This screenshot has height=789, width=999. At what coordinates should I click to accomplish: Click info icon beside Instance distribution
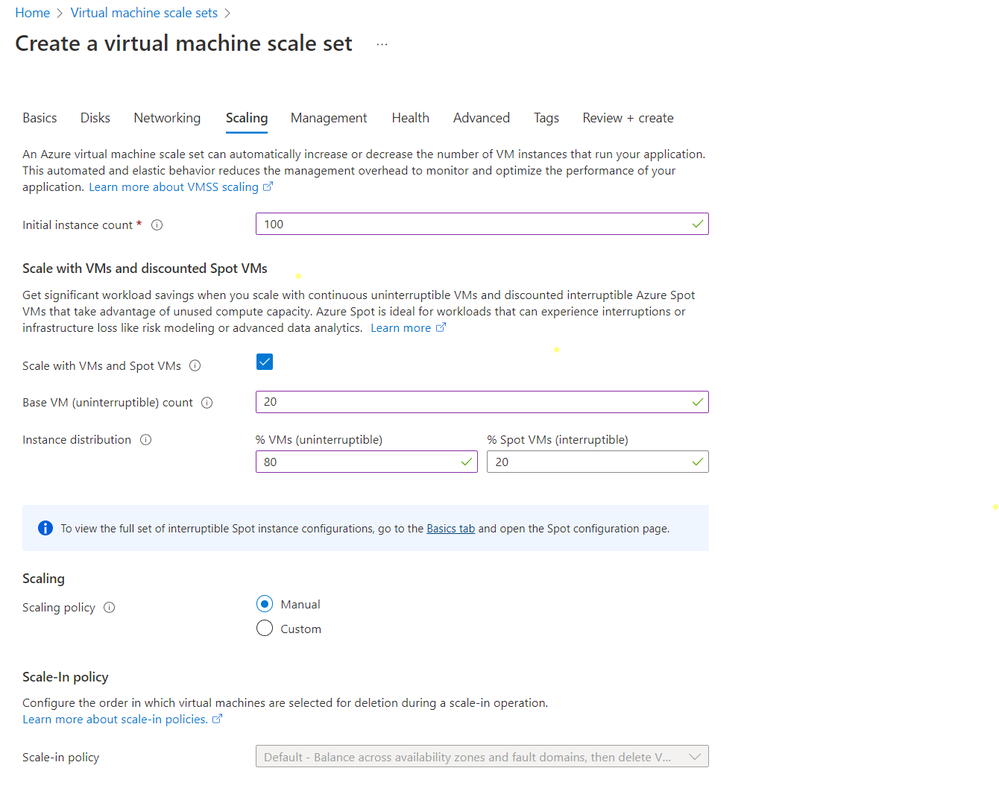coord(146,440)
